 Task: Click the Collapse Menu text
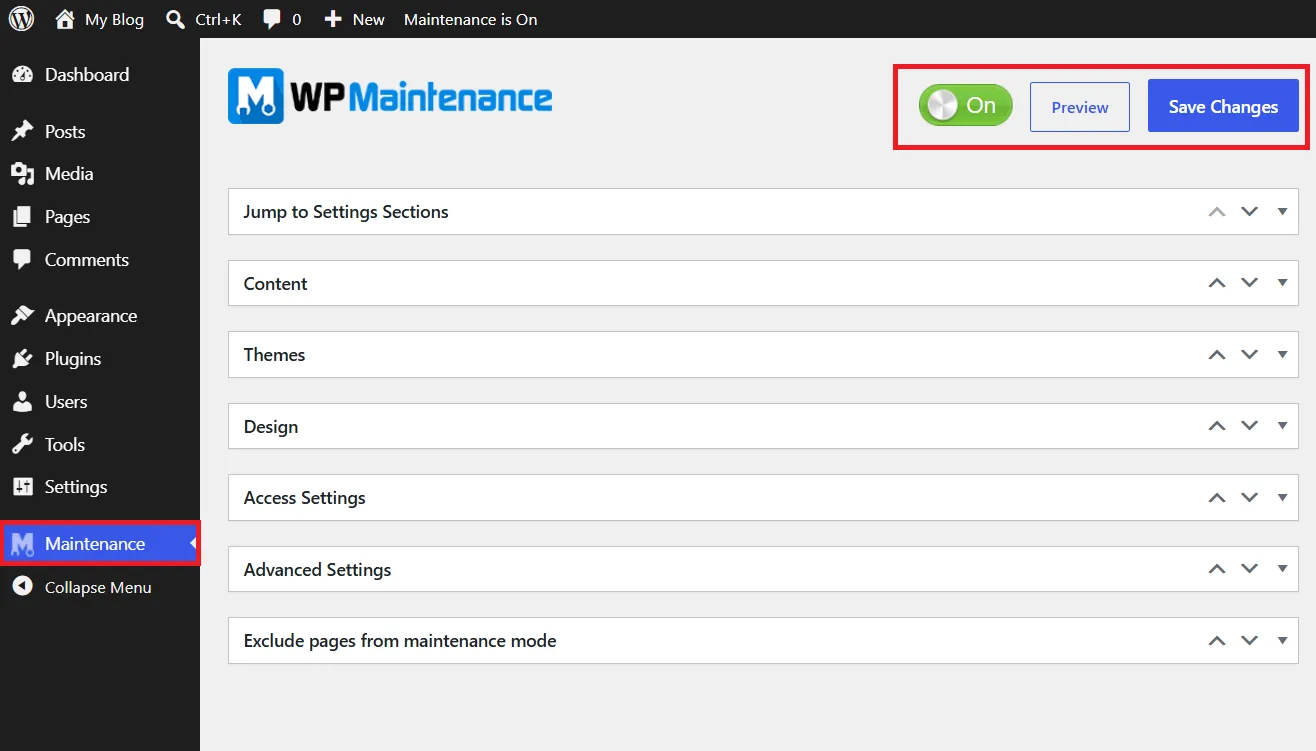pyautogui.click(x=98, y=588)
